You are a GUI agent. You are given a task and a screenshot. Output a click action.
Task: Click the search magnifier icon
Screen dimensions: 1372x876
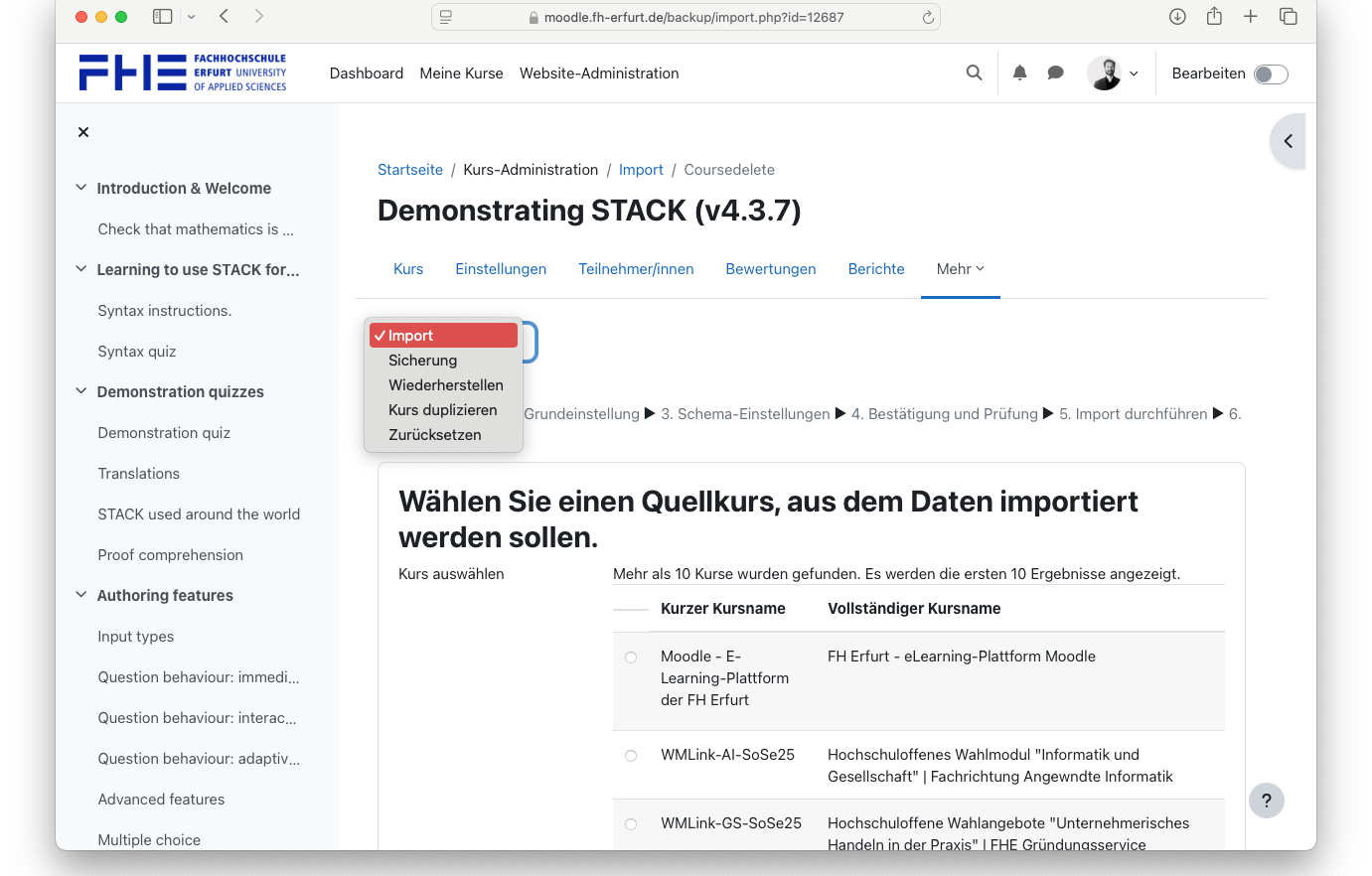[x=974, y=73]
